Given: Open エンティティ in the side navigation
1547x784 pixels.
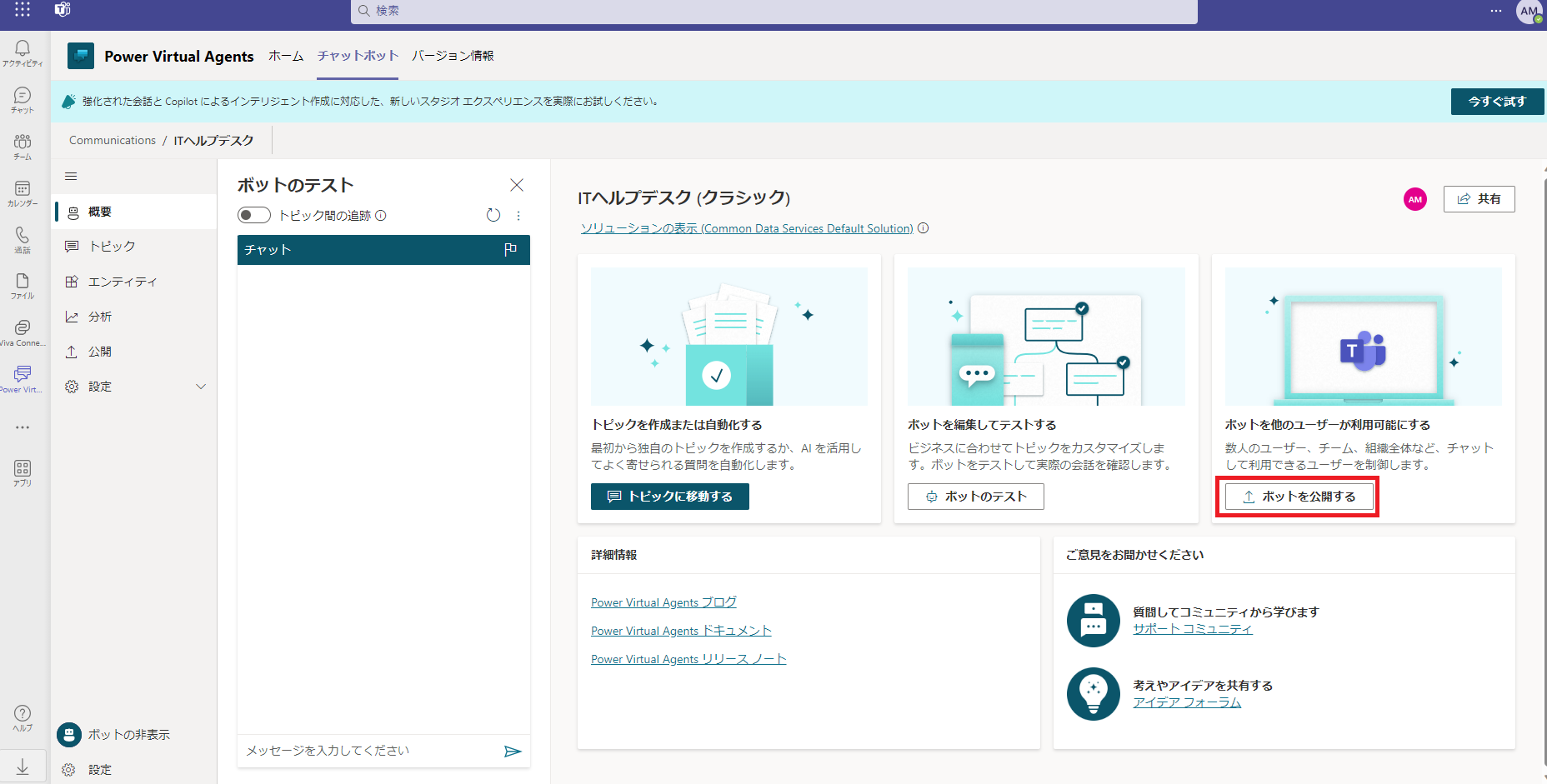Looking at the screenshot, I should 136,282.
